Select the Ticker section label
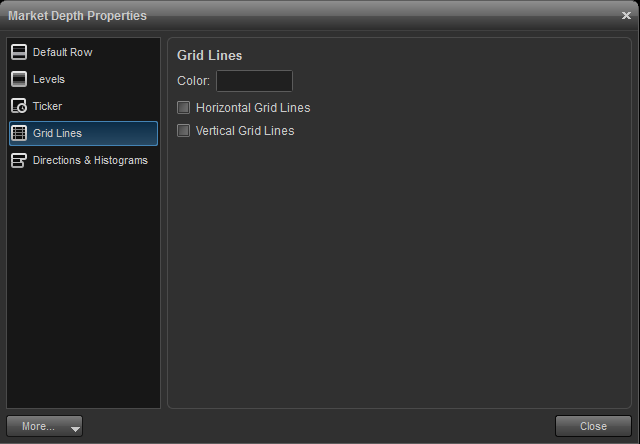Screen dimensions: 640x444 coord(47,106)
